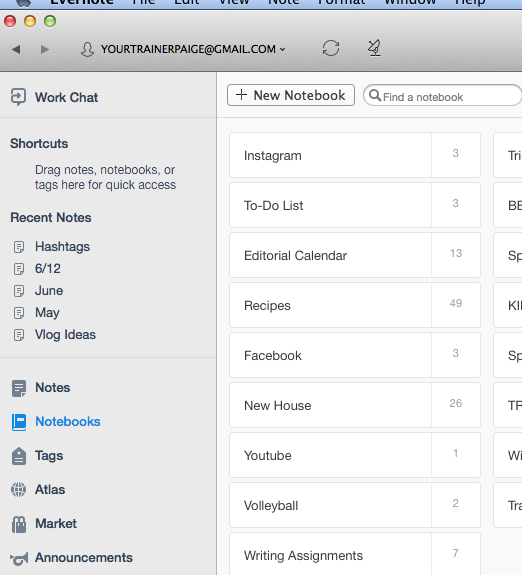Open the Vlog Ideas recent note
This screenshot has width=522, height=575.
65,335
